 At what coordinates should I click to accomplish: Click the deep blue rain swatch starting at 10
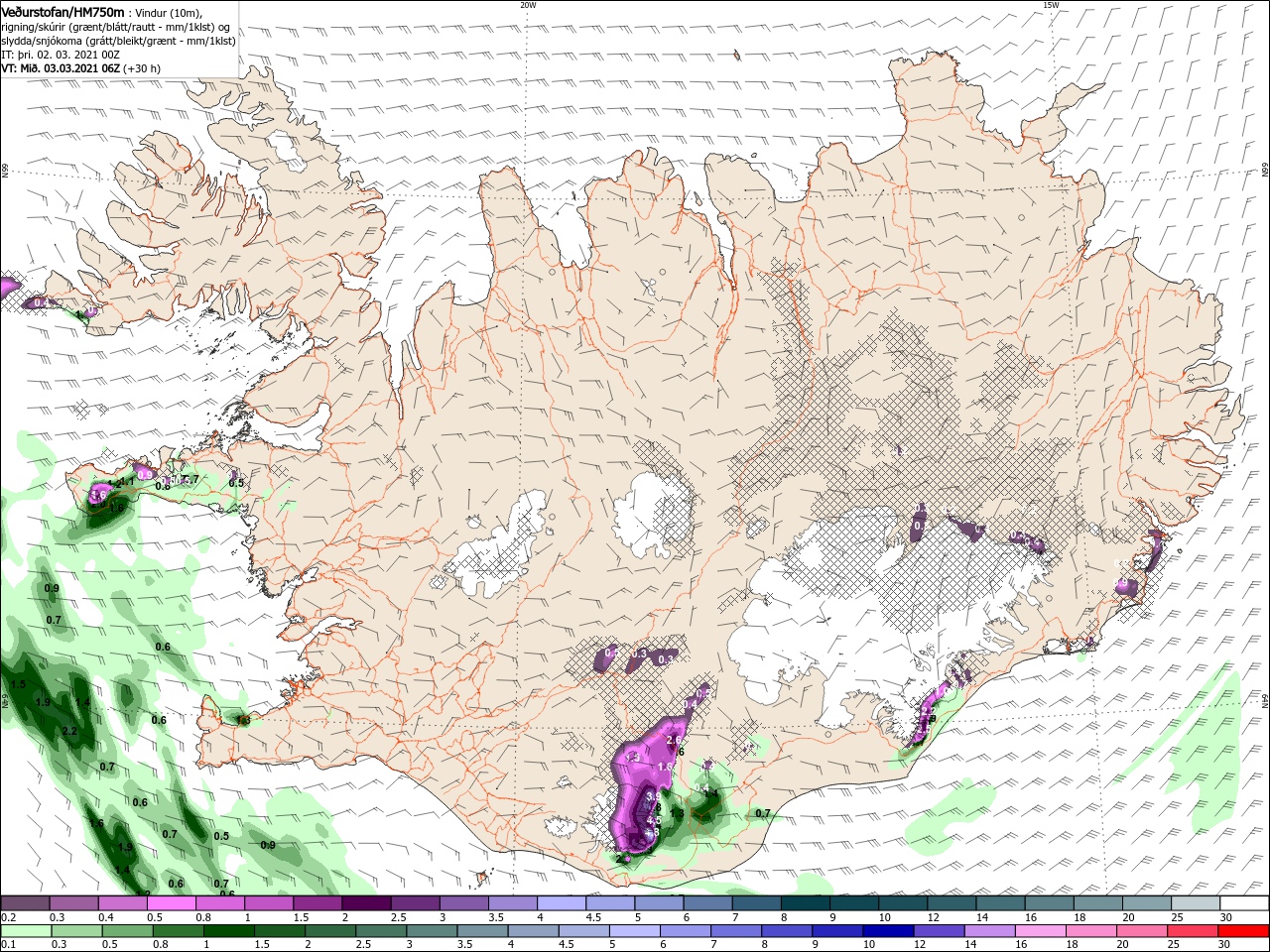pos(889,931)
